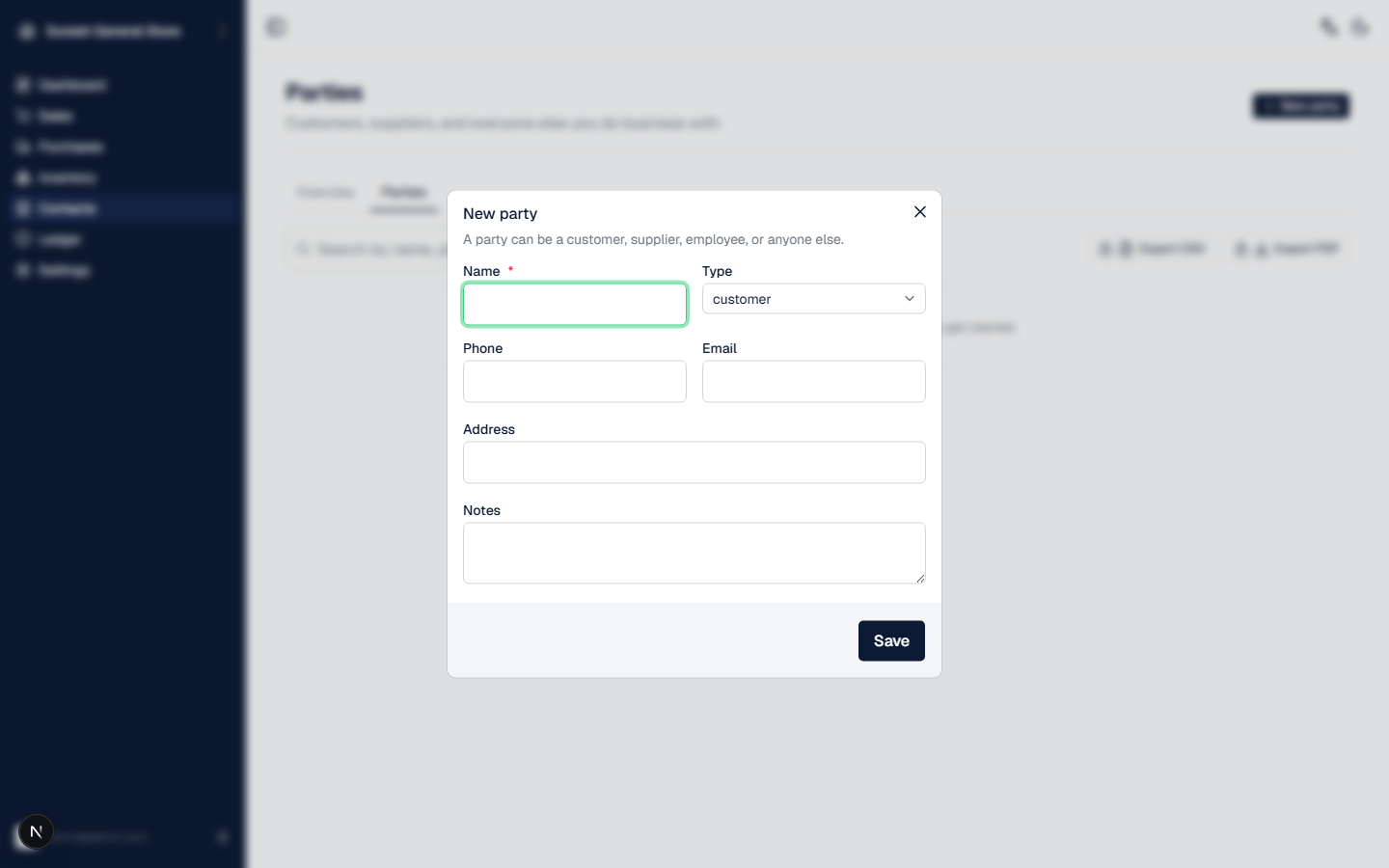
Task: Click inside the Notes text area
Action: coord(694,554)
